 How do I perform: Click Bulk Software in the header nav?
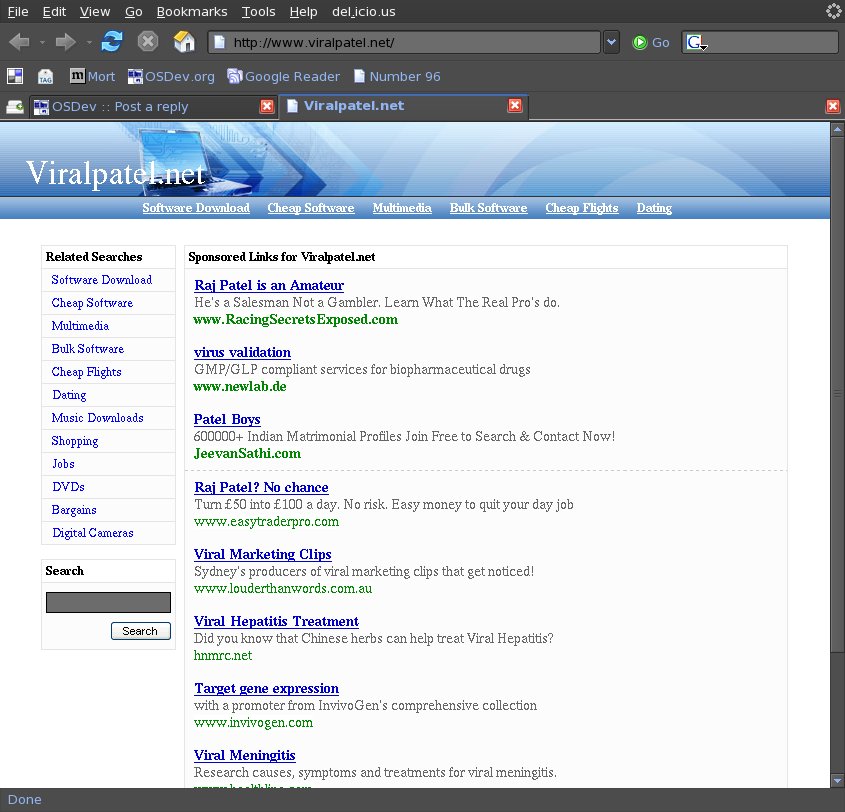(x=488, y=208)
